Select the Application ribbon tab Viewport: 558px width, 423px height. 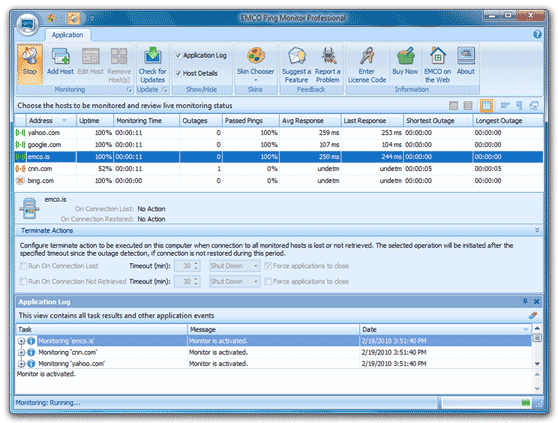tap(68, 35)
